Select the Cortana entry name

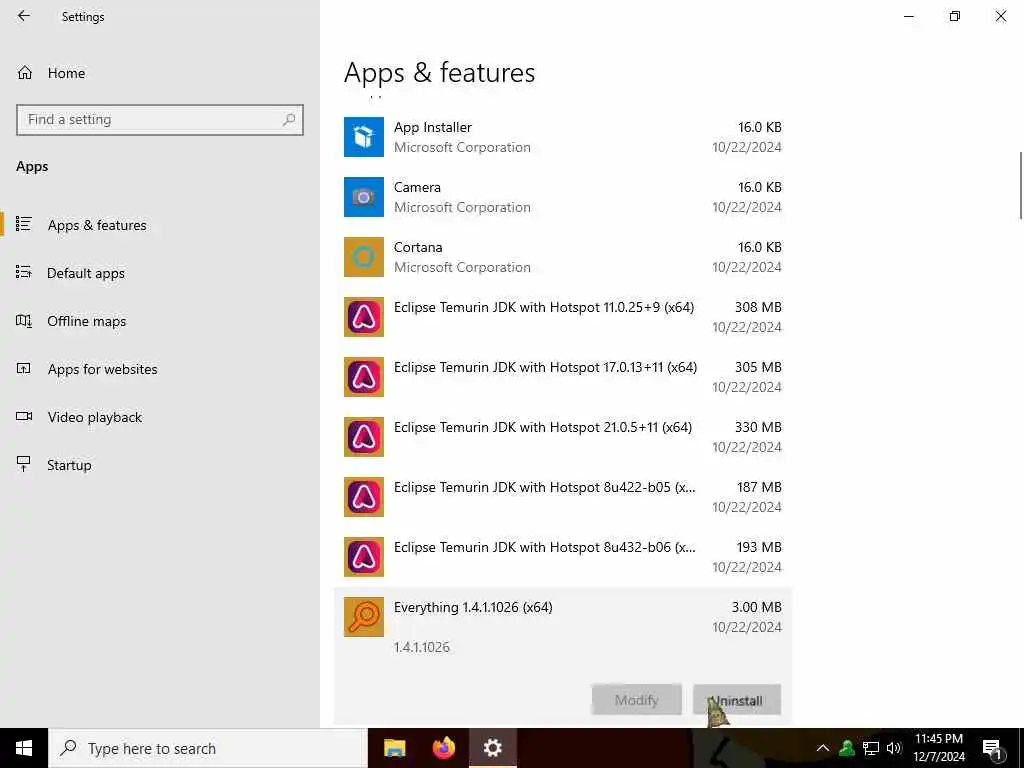click(418, 248)
